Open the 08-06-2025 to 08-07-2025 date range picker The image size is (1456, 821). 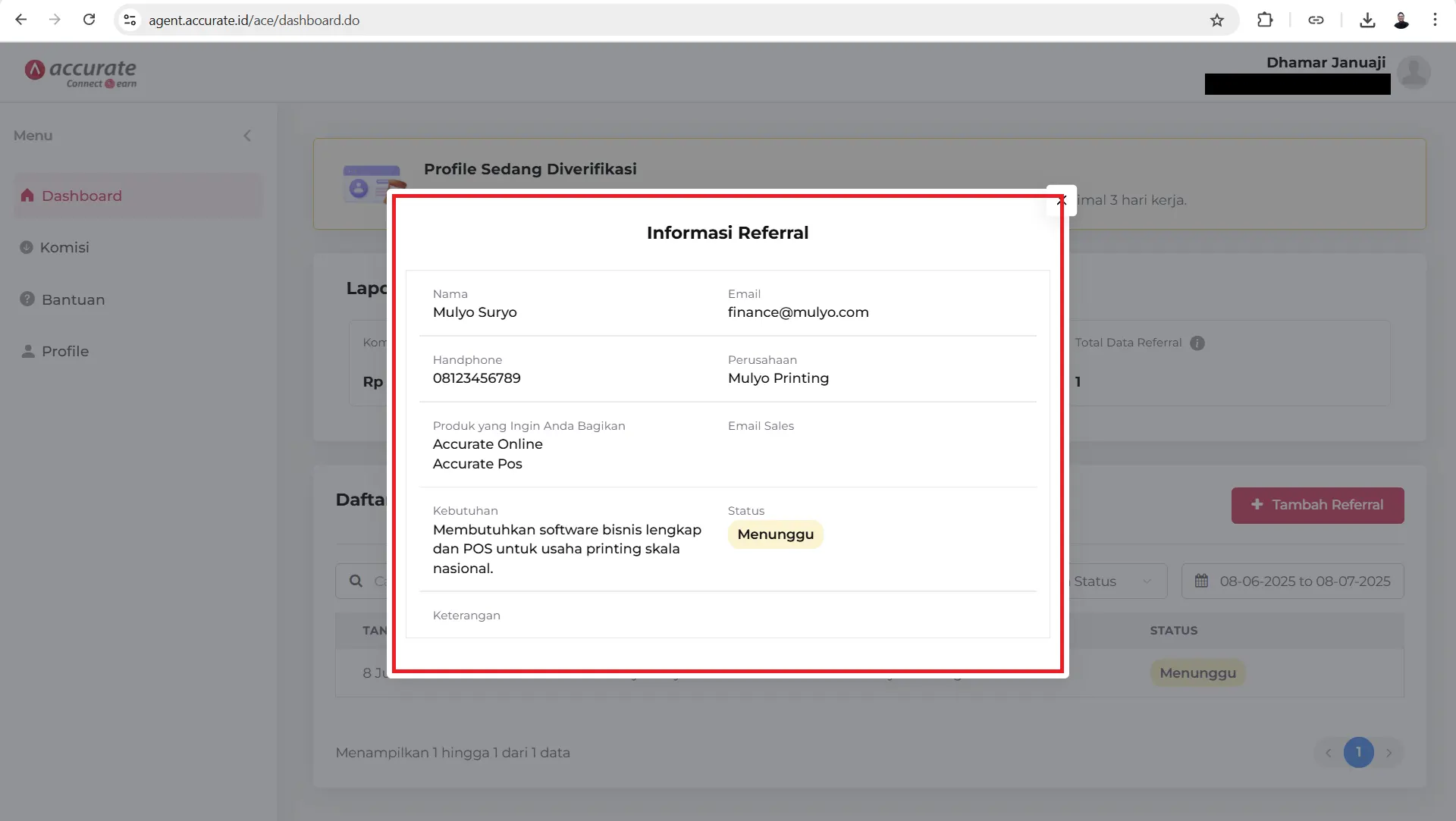pyautogui.click(x=1292, y=581)
